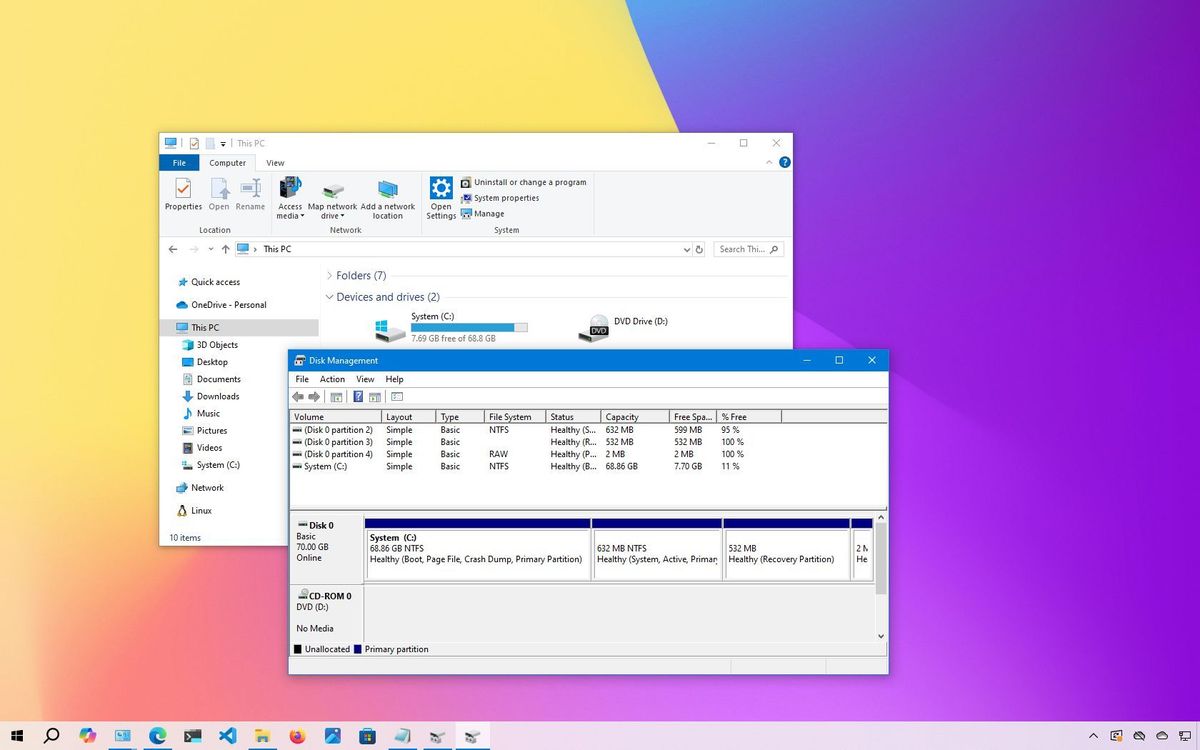Open Microsoft Edge from the taskbar
Screen dimensions: 1200x750
[157, 735]
